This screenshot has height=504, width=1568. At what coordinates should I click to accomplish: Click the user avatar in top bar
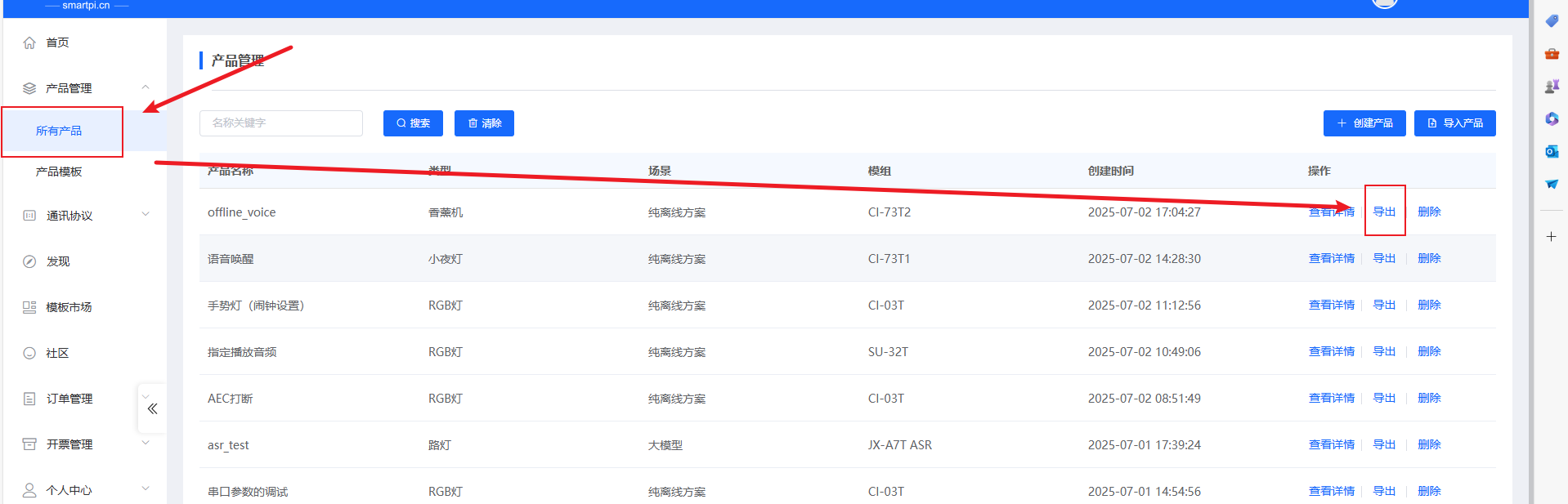[x=1384, y=3]
